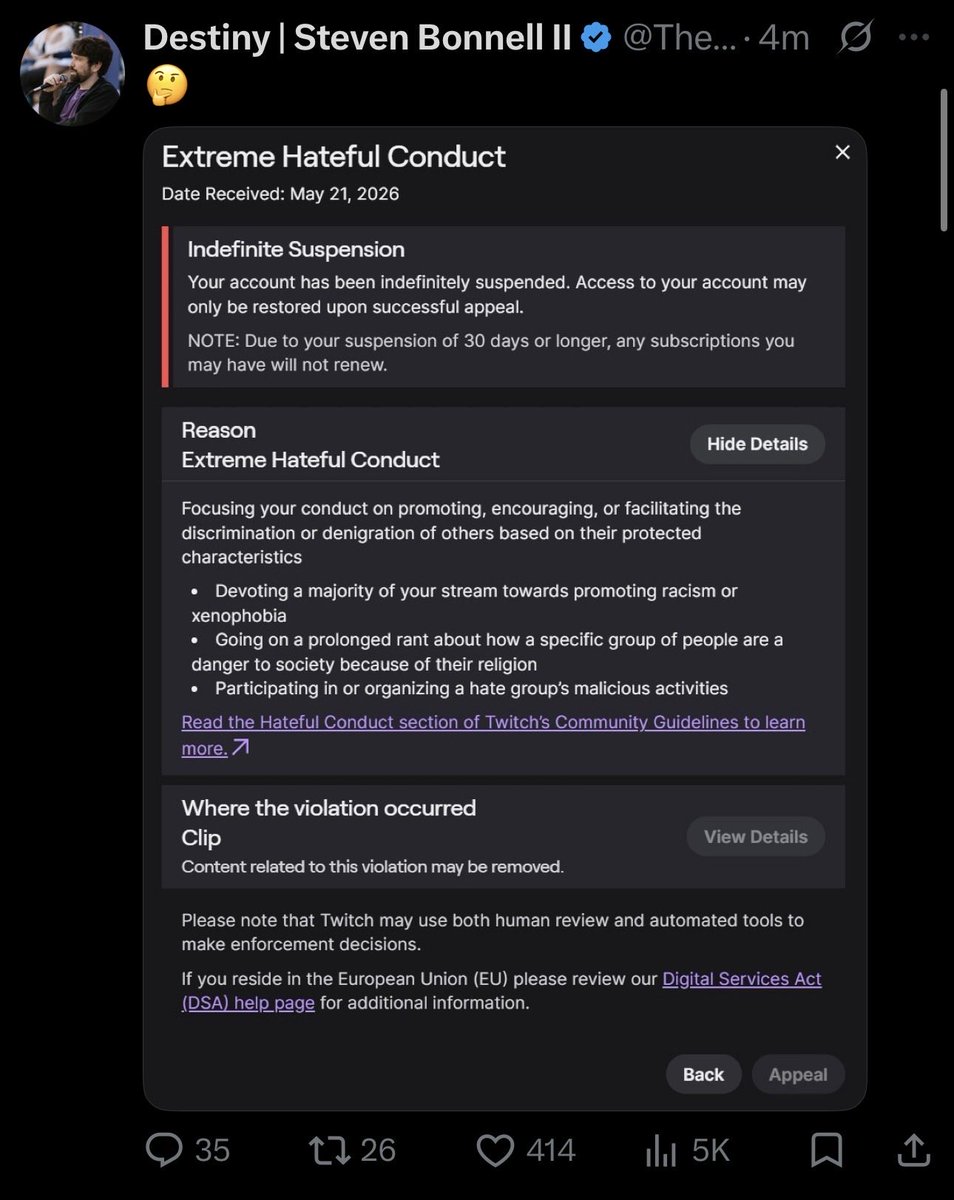This screenshot has height=1200, width=954.
Task: Click the truncated @The... handle
Action: (x=680, y=39)
